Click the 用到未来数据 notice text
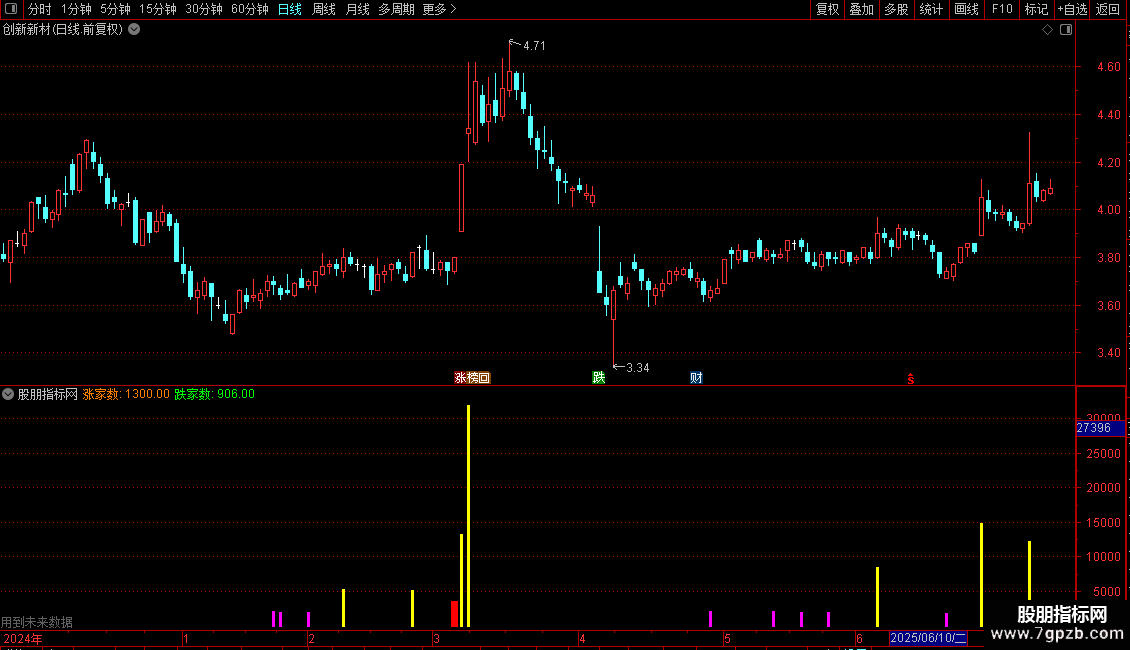 click(37, 622)
